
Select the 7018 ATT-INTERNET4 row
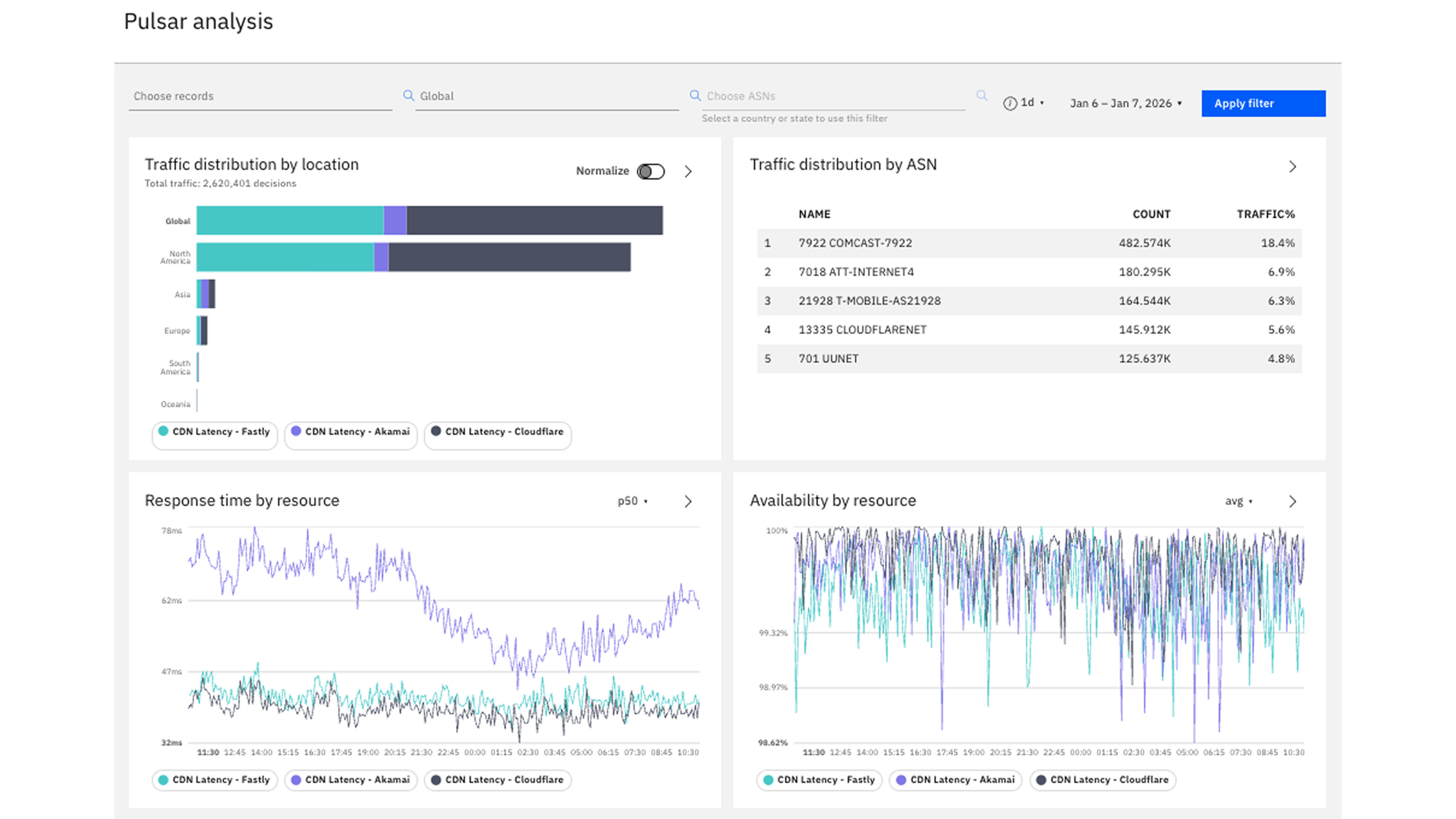(1029, 272)
